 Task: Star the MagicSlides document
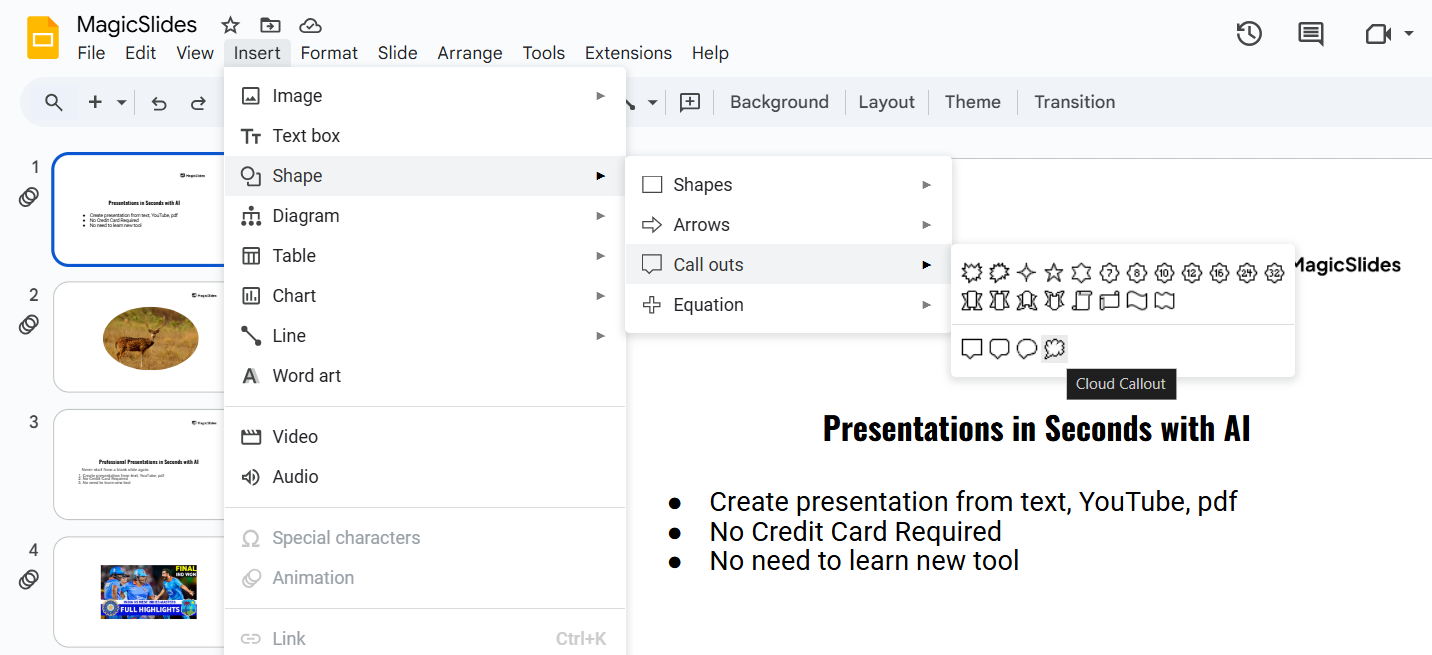tap(230, 26)
